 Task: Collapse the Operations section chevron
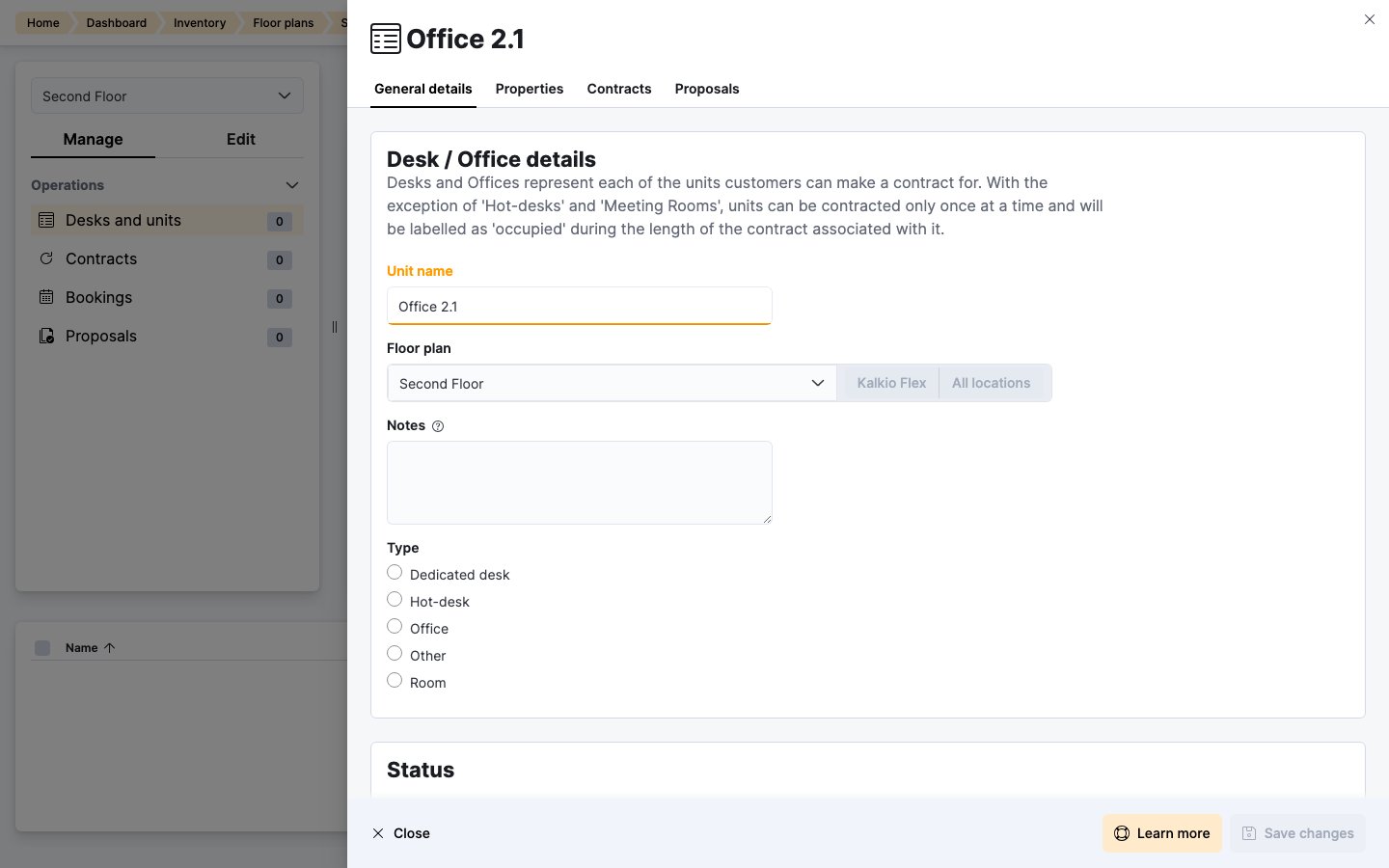(292, 185)
